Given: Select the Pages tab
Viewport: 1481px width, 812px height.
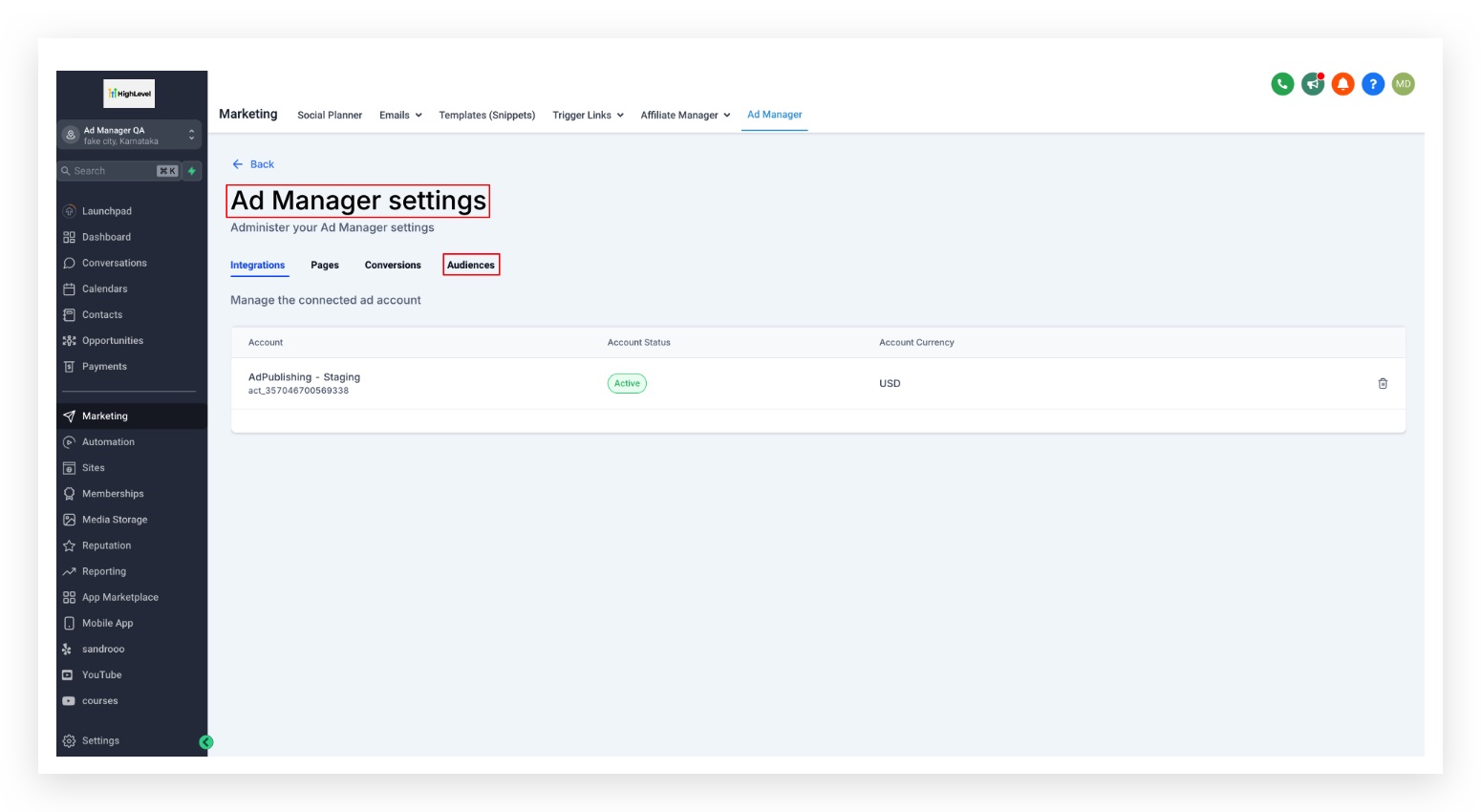Looking at the screenshot, I should [325, 265].
